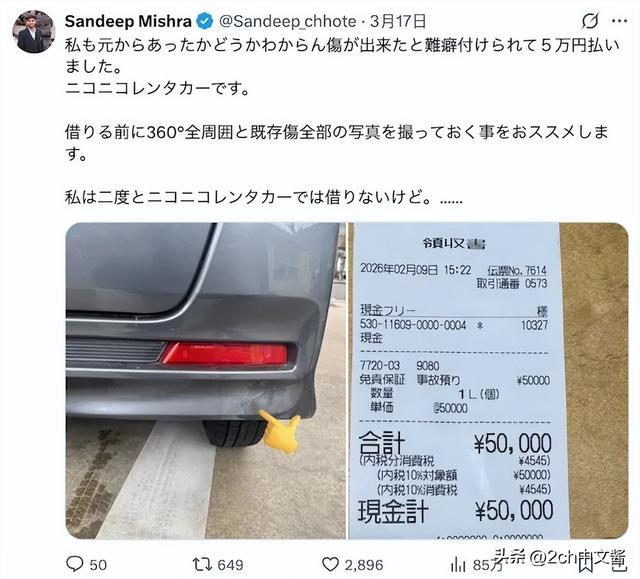Open the Grok circle-slash icon
This screenshot has height=579, width=640.
coord(590,21)
